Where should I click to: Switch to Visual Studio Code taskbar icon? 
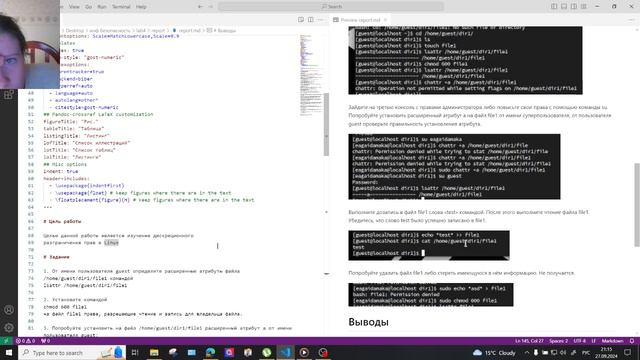pyautogui.click(x=285, y=352)
